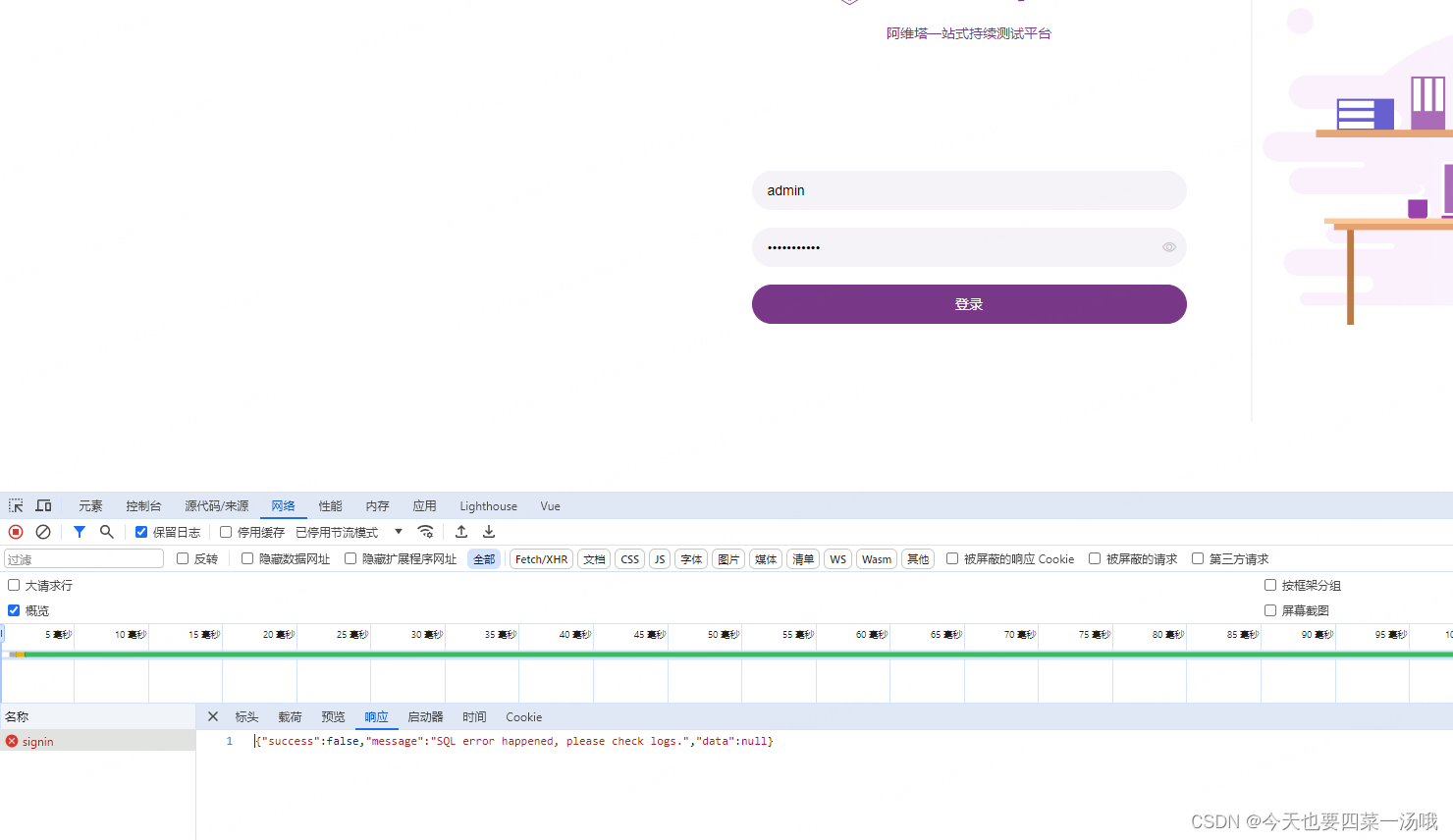The image size is (1453, 840).
Task: Close the request details panel
Action: pyautogui.click(x=213, y=716)
